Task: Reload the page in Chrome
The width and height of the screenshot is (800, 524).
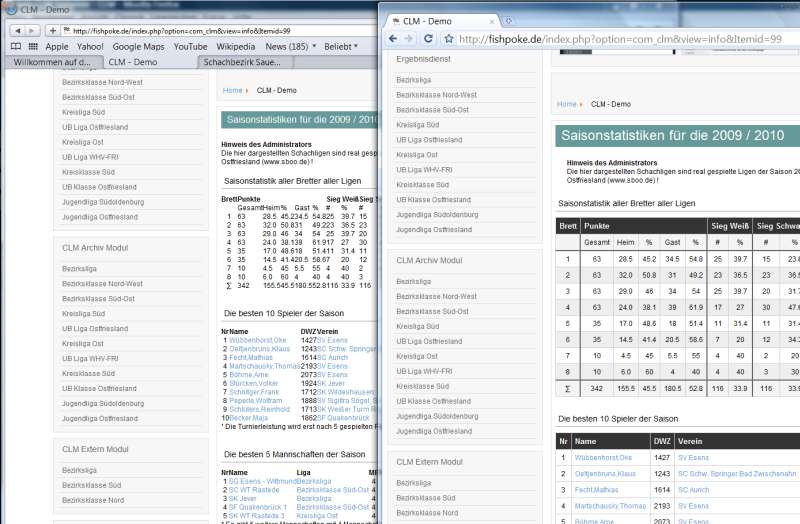Action: (x=428, y=38)
